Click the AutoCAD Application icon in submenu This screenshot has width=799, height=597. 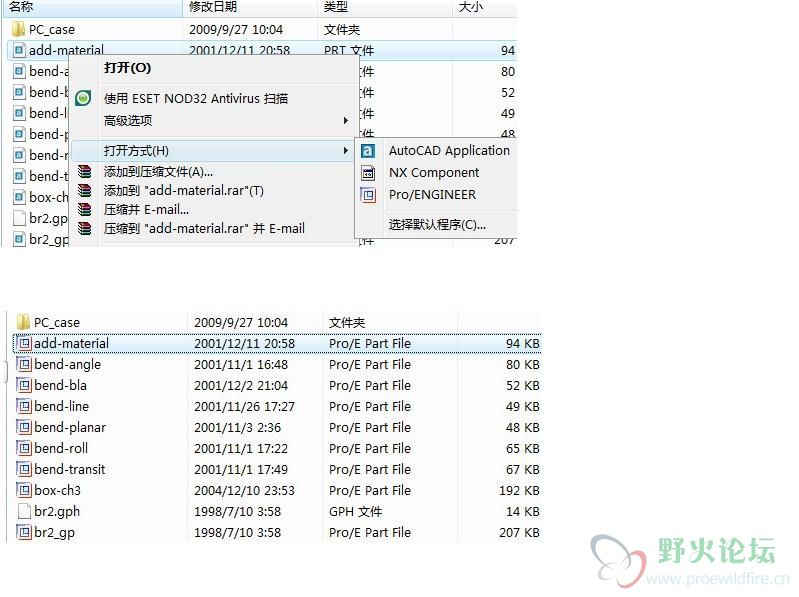click(368, 151)
